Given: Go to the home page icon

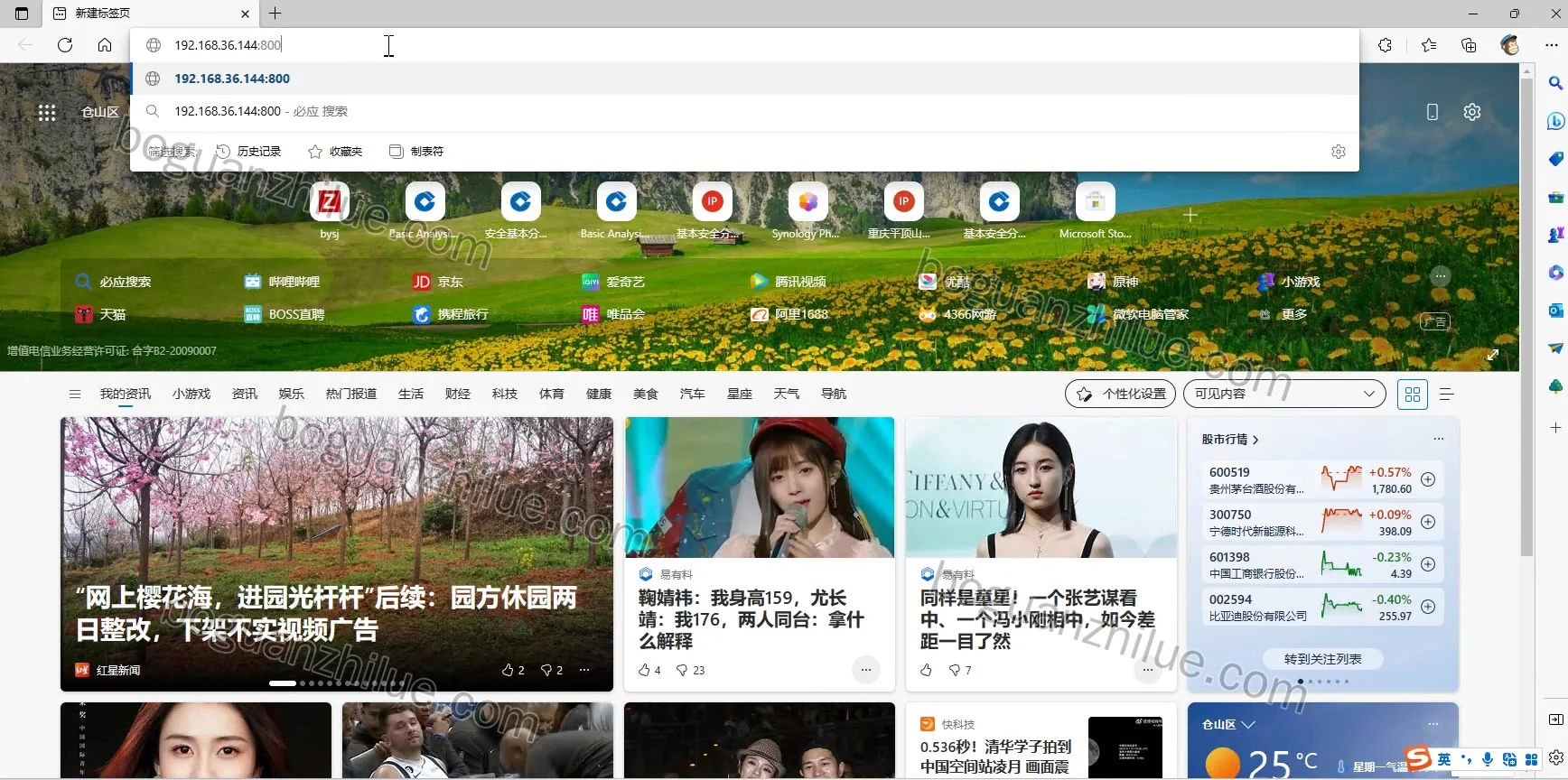Looking at the screenshot, I should click(x=105, y=45).
